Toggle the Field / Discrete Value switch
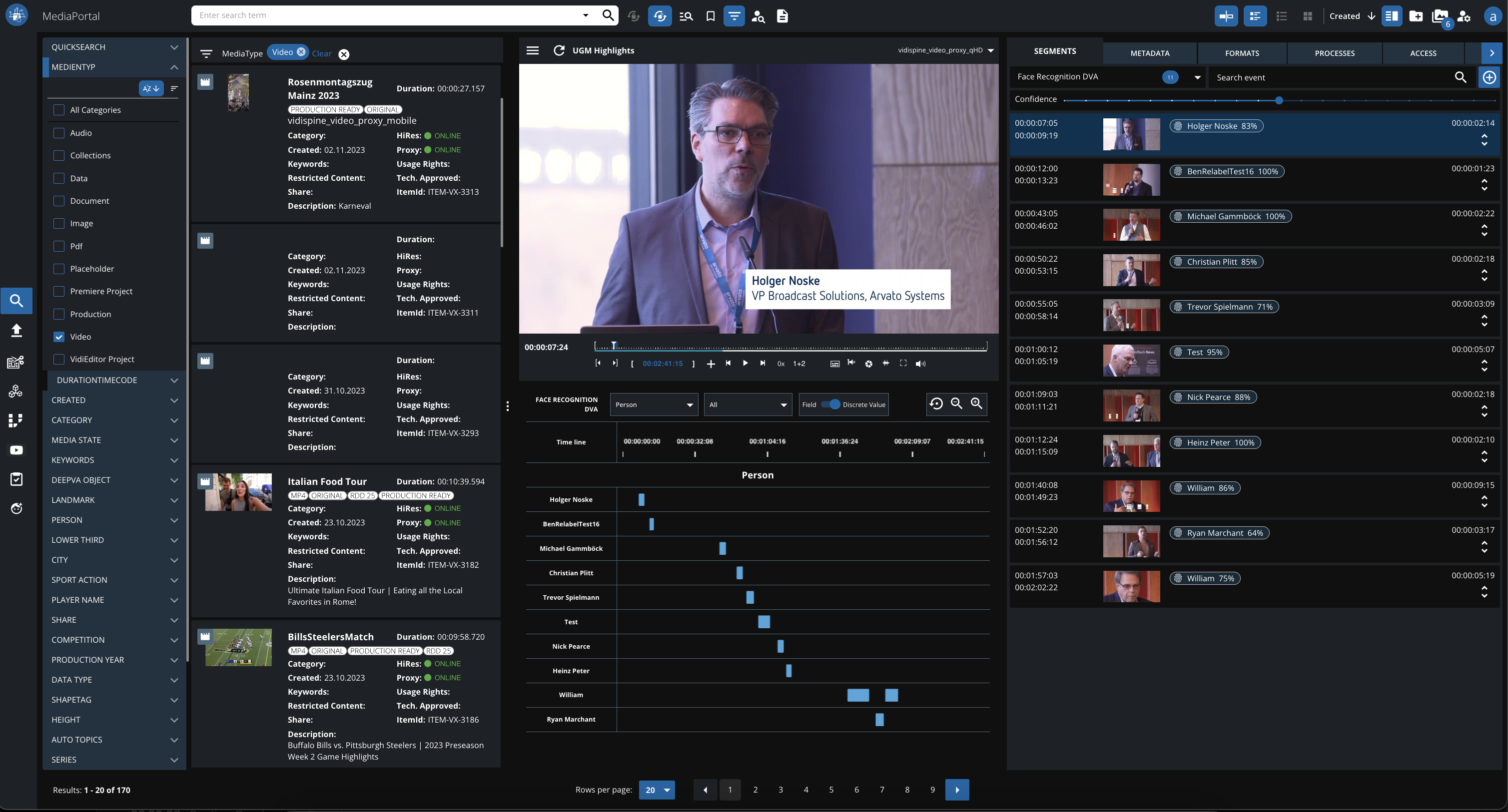Image resolution: width=1508 pixels, height=812 pixels. click(830, 404)
